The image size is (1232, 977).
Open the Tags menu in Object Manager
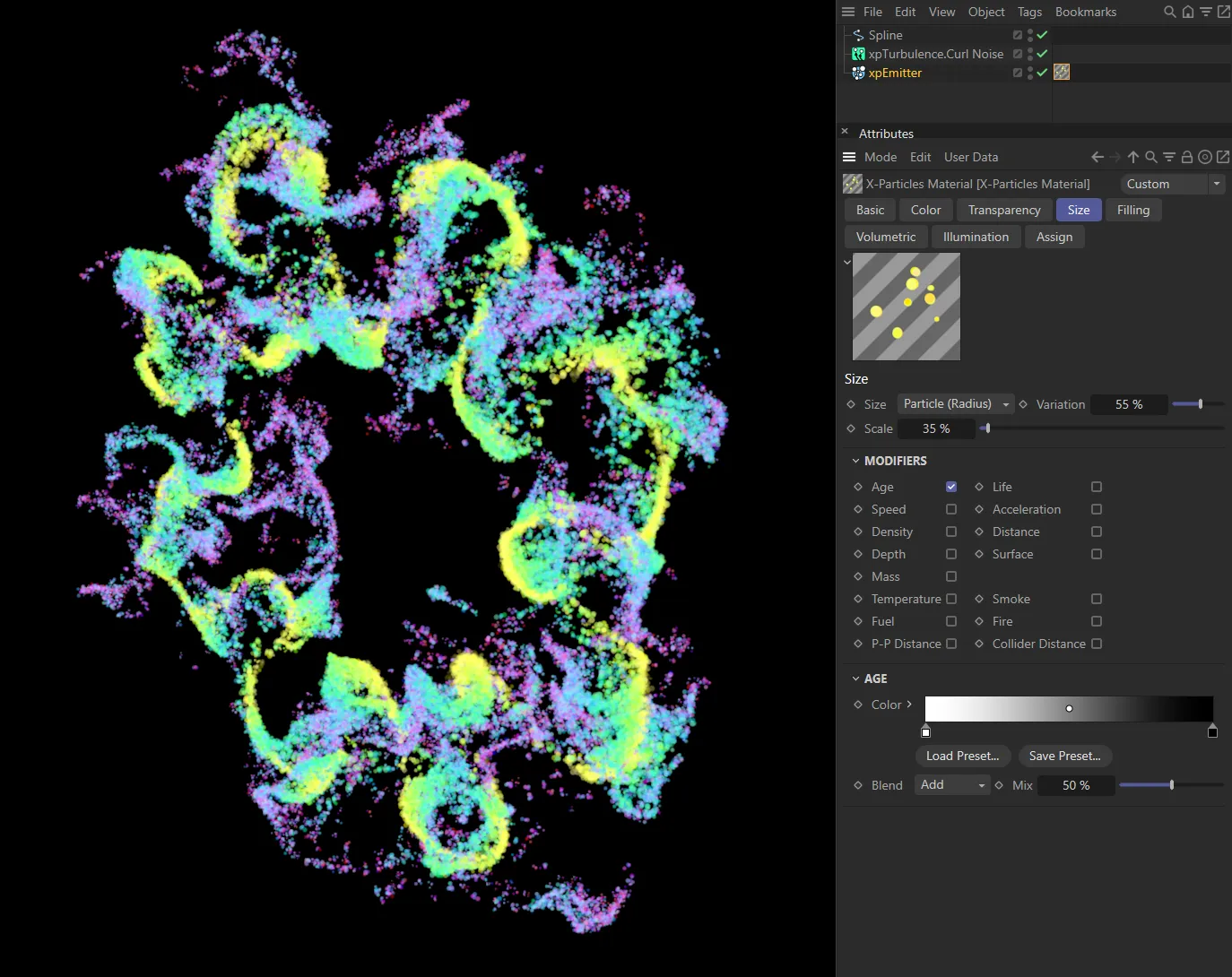coord(1029,12)
